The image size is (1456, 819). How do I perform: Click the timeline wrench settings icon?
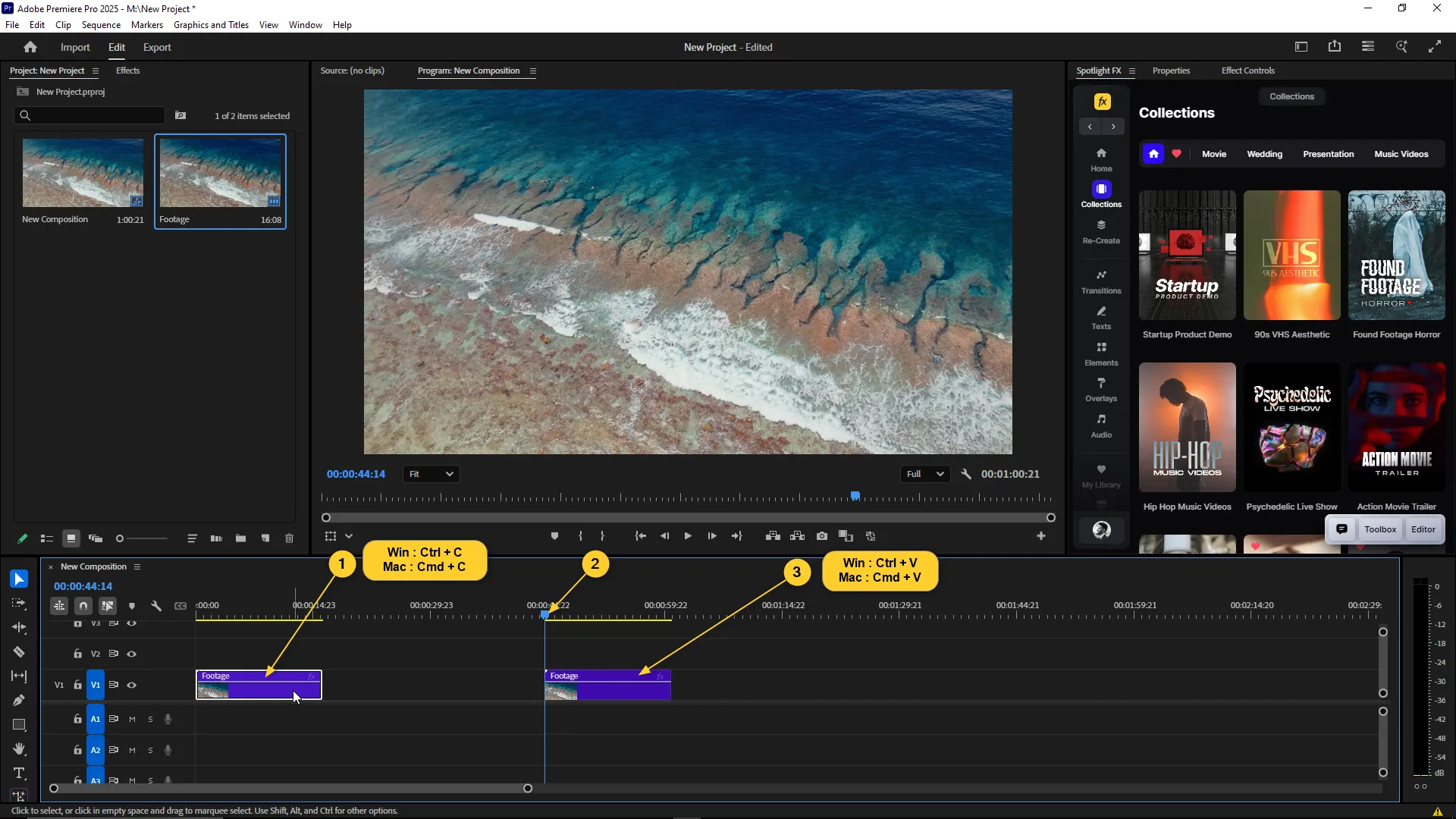pyautogui.click(x=156, y=606)
